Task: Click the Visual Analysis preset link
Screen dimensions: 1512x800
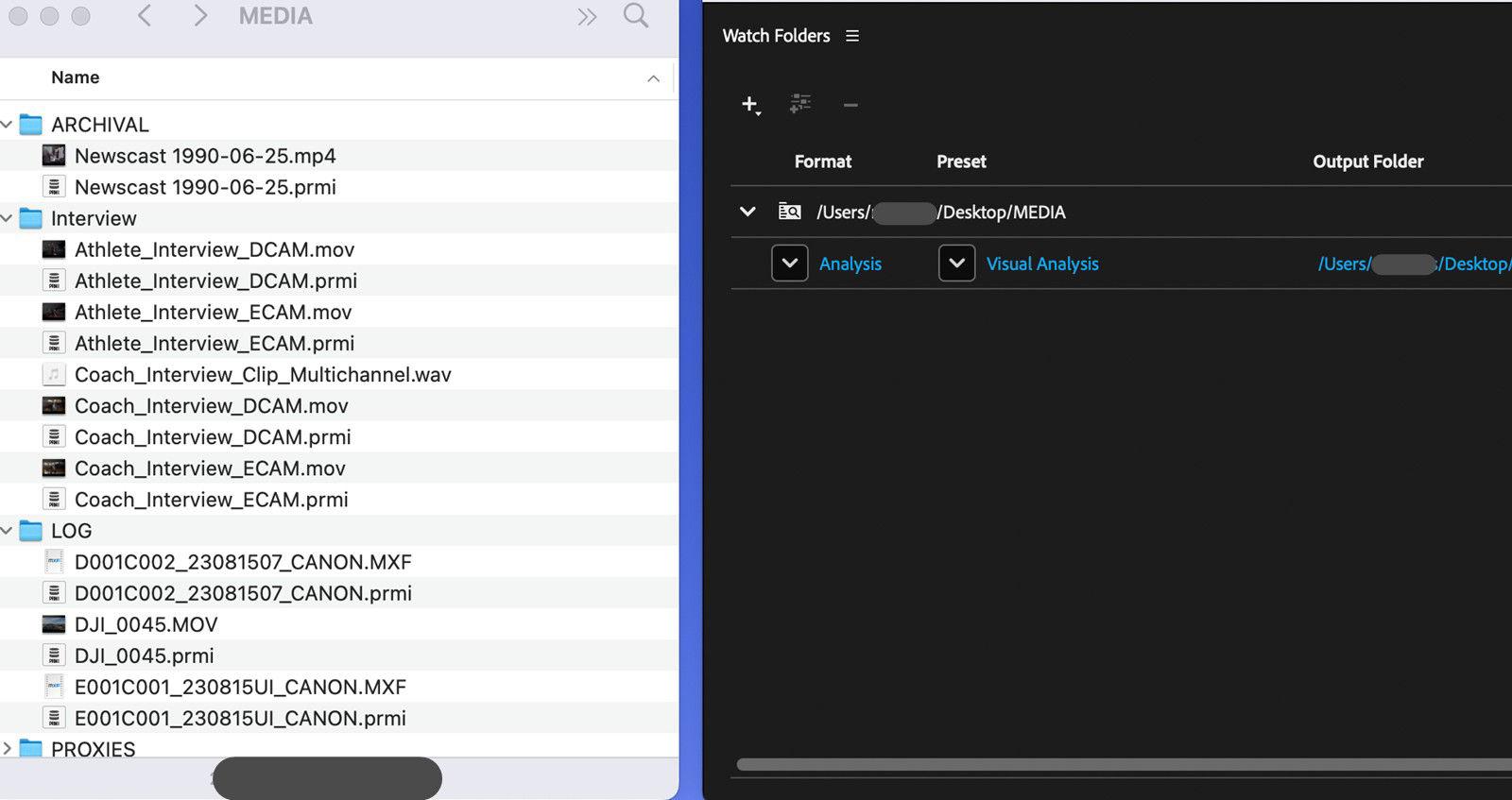Action: [1042, 264]
